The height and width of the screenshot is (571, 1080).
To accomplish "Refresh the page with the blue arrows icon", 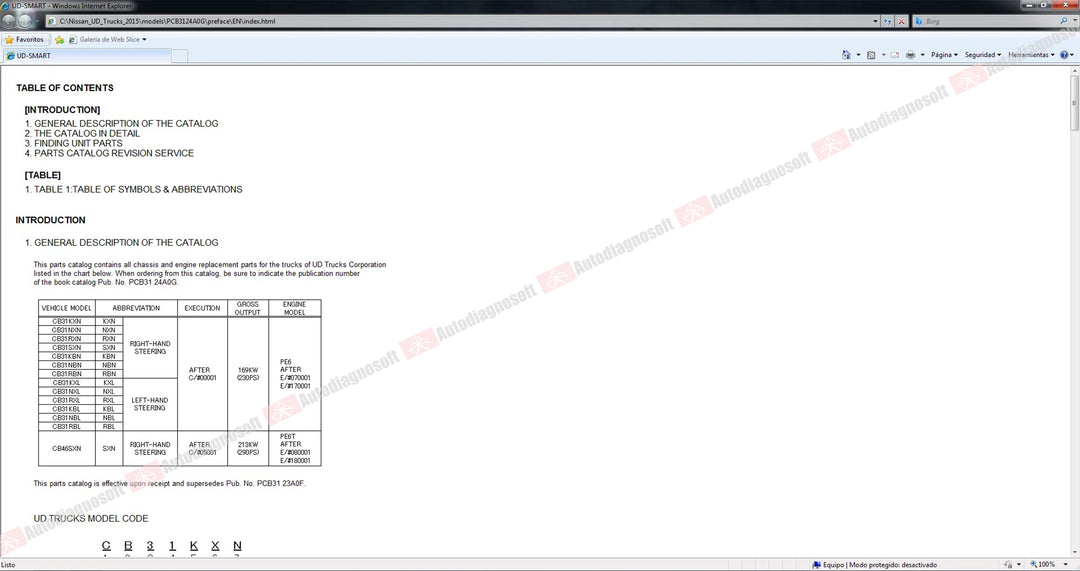I will pos(887,21).
